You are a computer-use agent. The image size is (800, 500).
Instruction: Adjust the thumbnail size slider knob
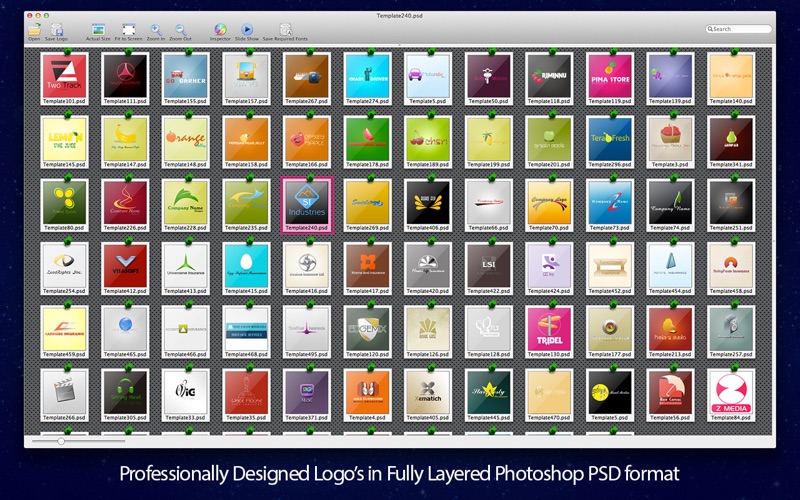coord(61,441)
